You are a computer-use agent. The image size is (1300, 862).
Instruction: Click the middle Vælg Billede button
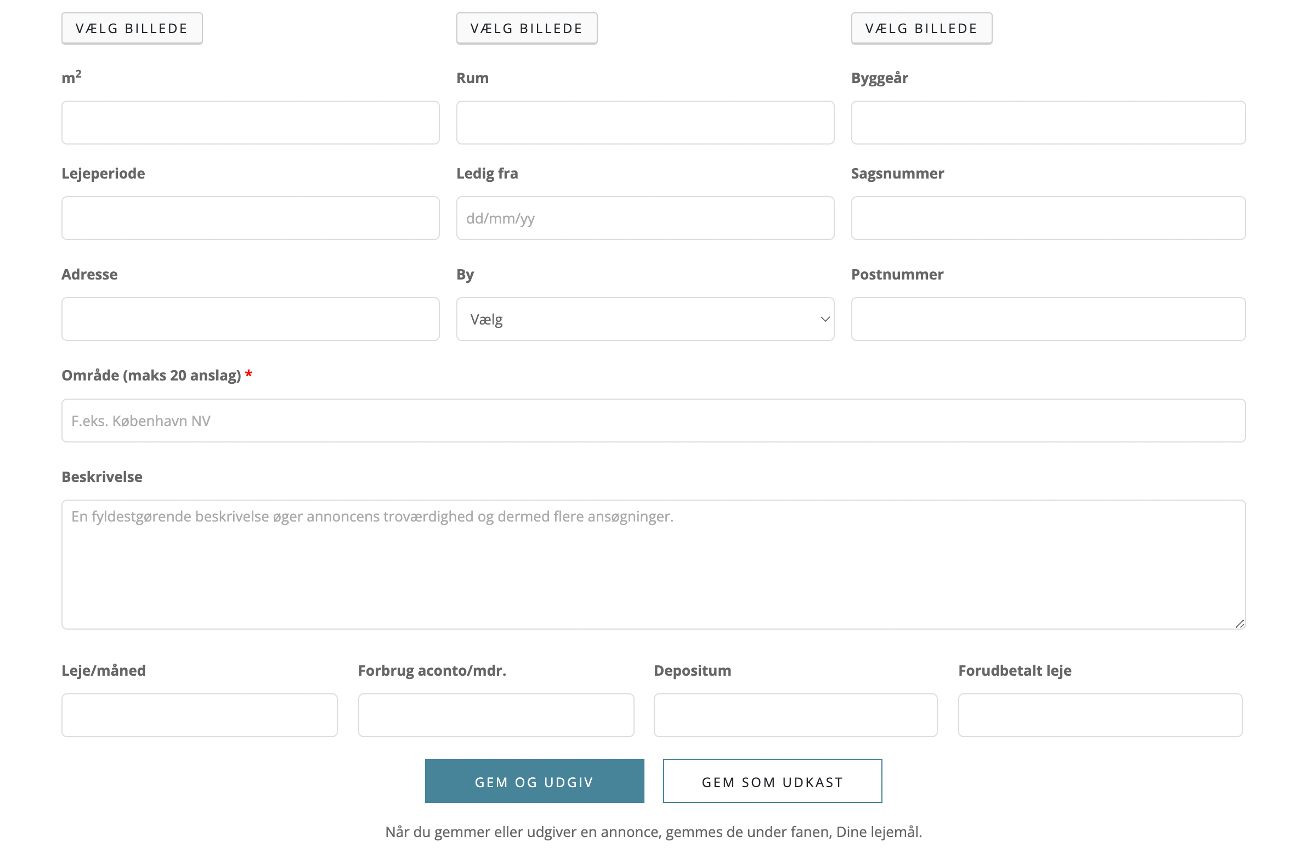coord(526,28)
